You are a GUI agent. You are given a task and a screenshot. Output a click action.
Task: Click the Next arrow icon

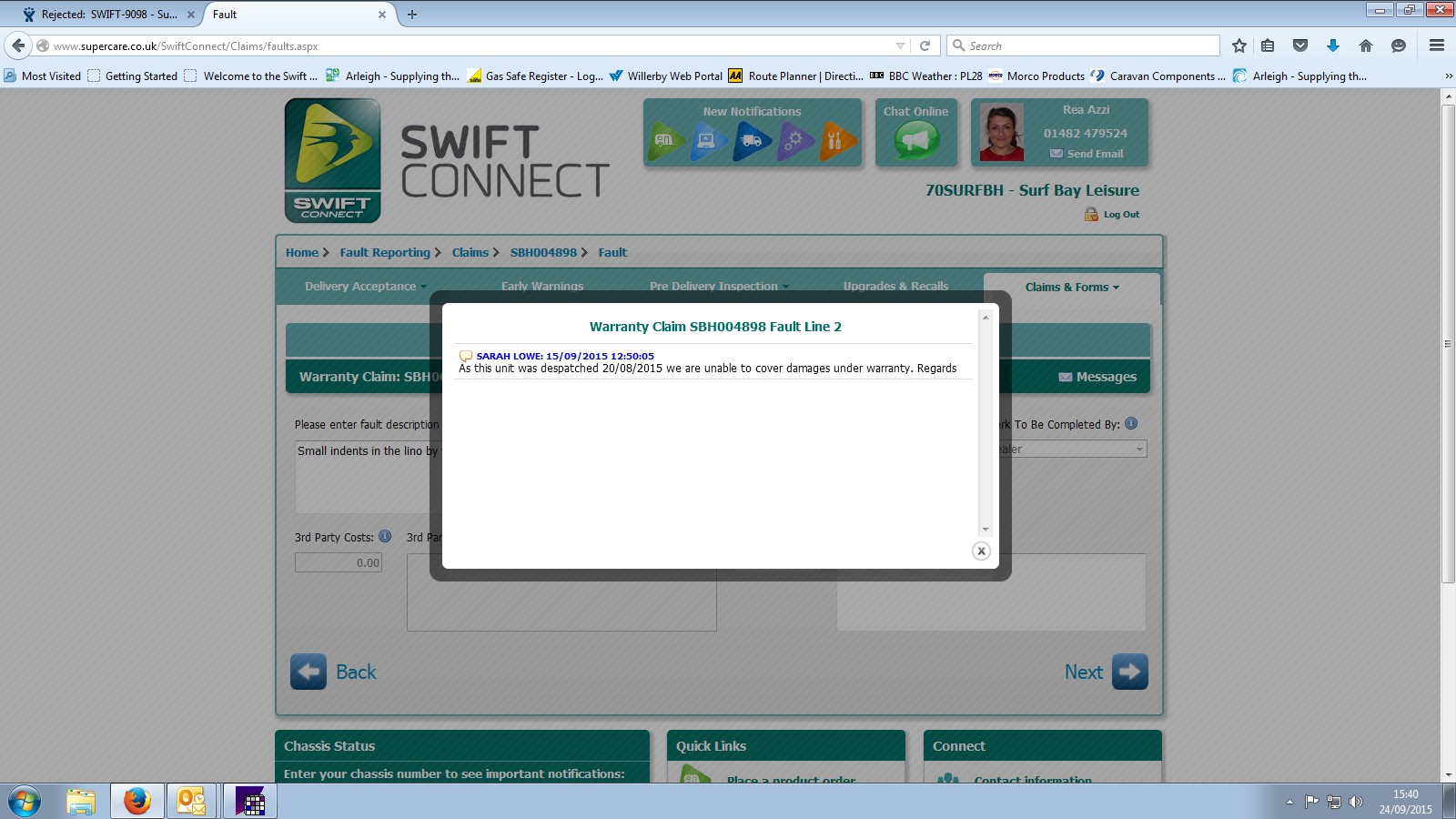click(x=1129, y=672)
